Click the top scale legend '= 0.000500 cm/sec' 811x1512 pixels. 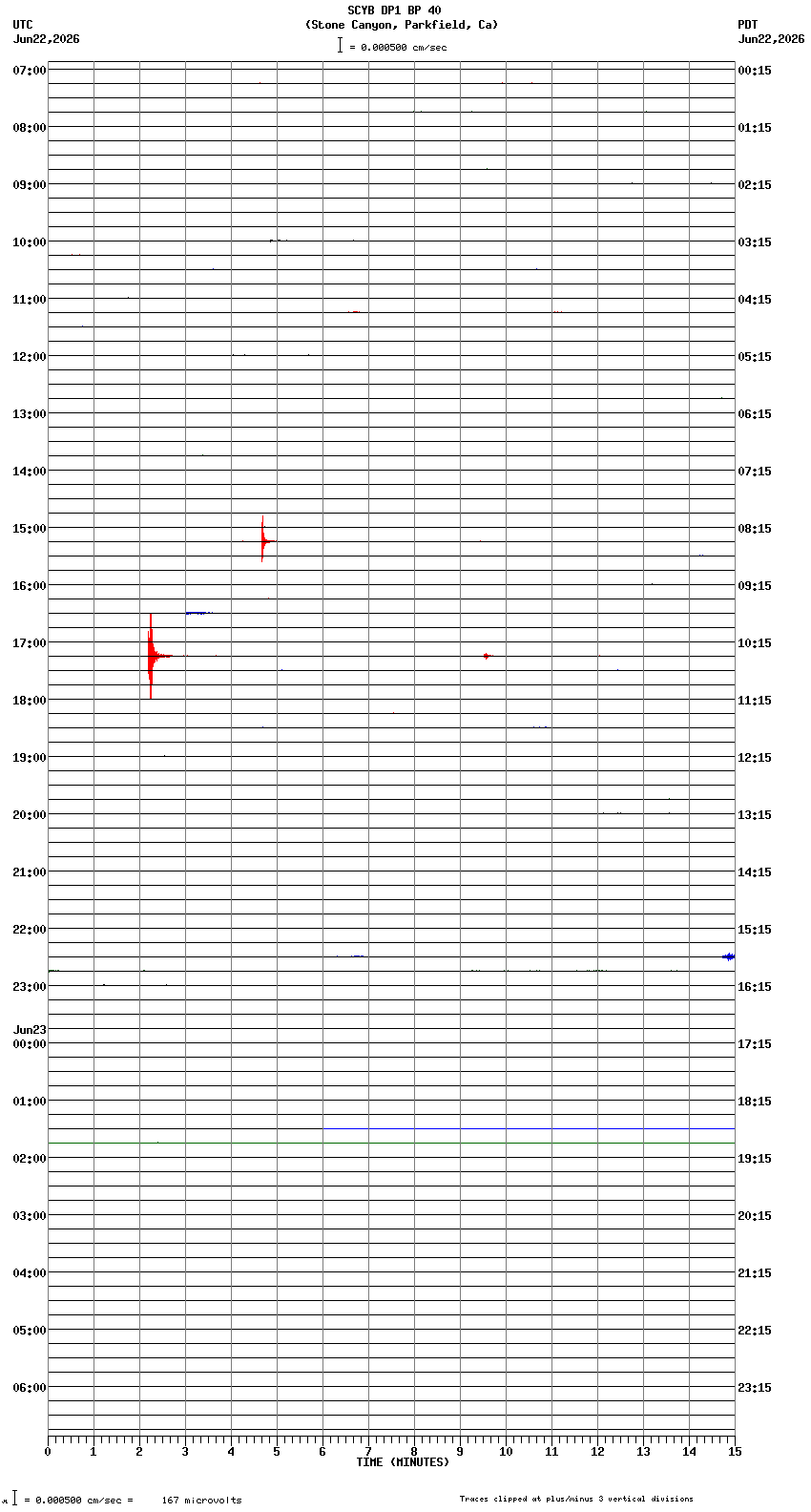[x=398, y=47]
